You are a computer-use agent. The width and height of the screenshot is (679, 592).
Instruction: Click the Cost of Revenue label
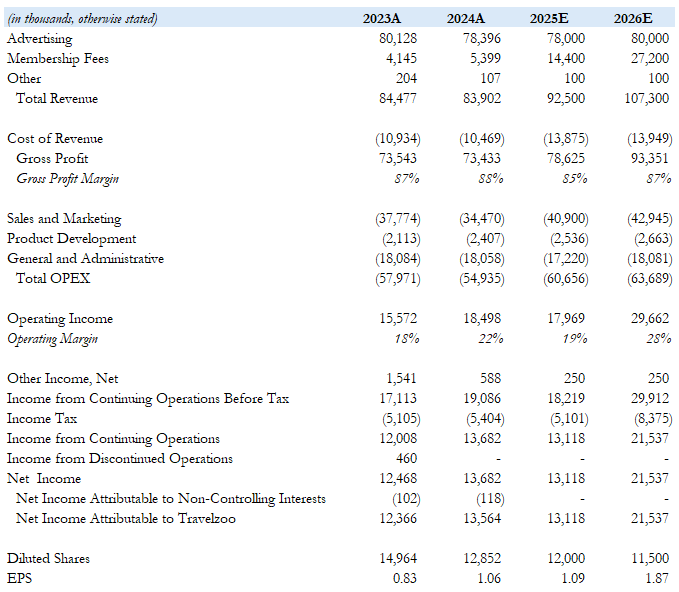pos(55,139)
